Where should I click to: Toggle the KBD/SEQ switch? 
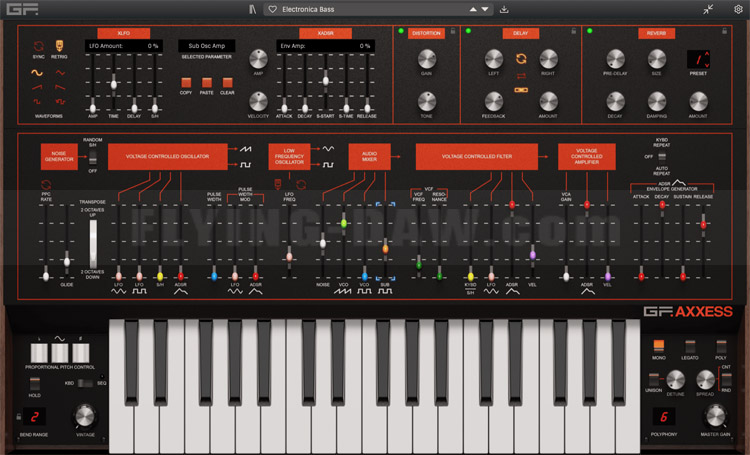point(85,383)
